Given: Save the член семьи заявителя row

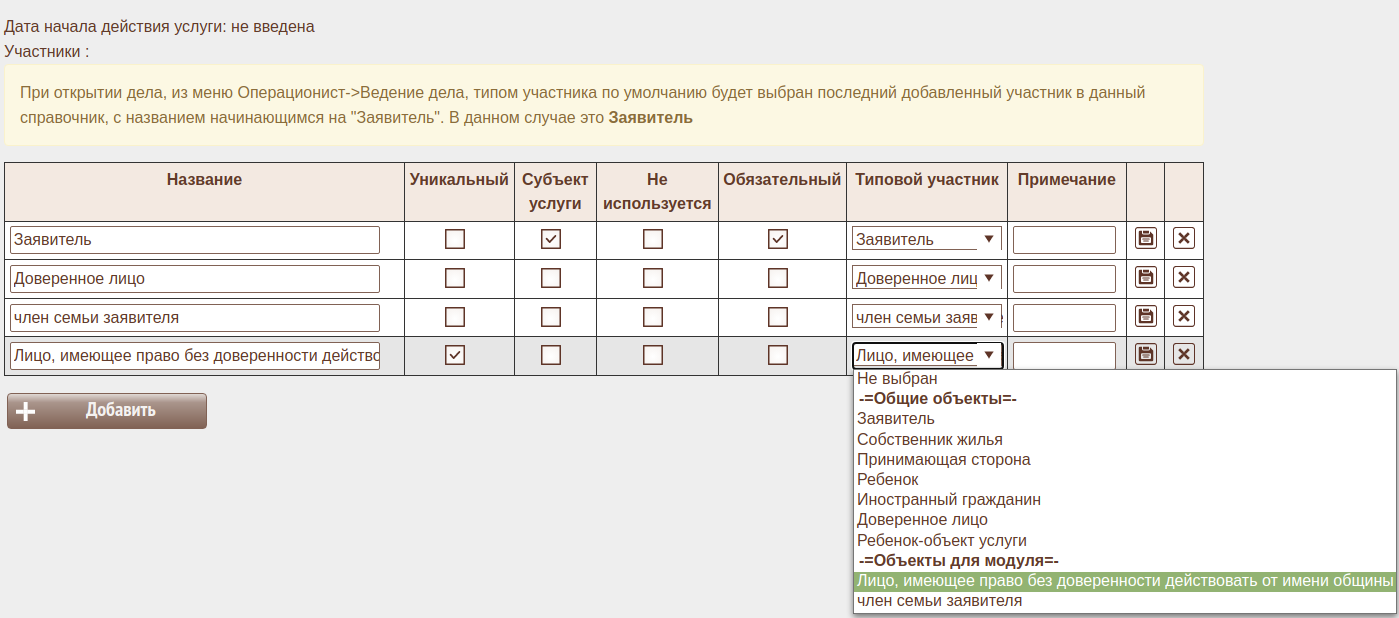Looking at the screenshot, I should 1146,317.
